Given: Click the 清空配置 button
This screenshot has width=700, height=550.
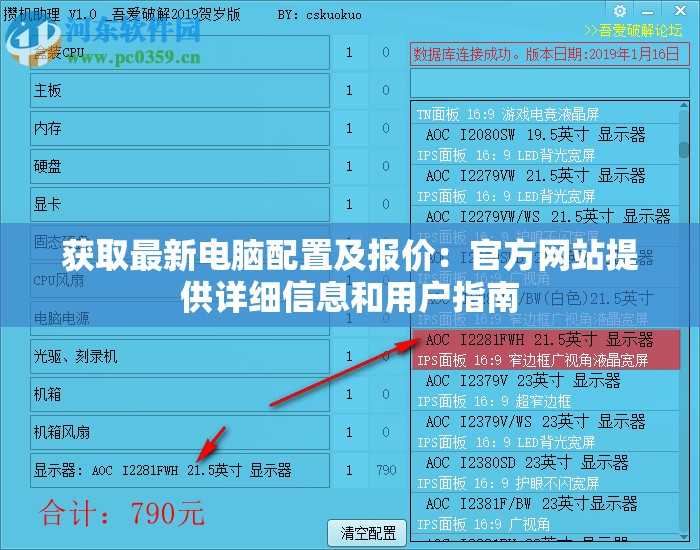Looking at the screenshot, I should tap(367, 533).
